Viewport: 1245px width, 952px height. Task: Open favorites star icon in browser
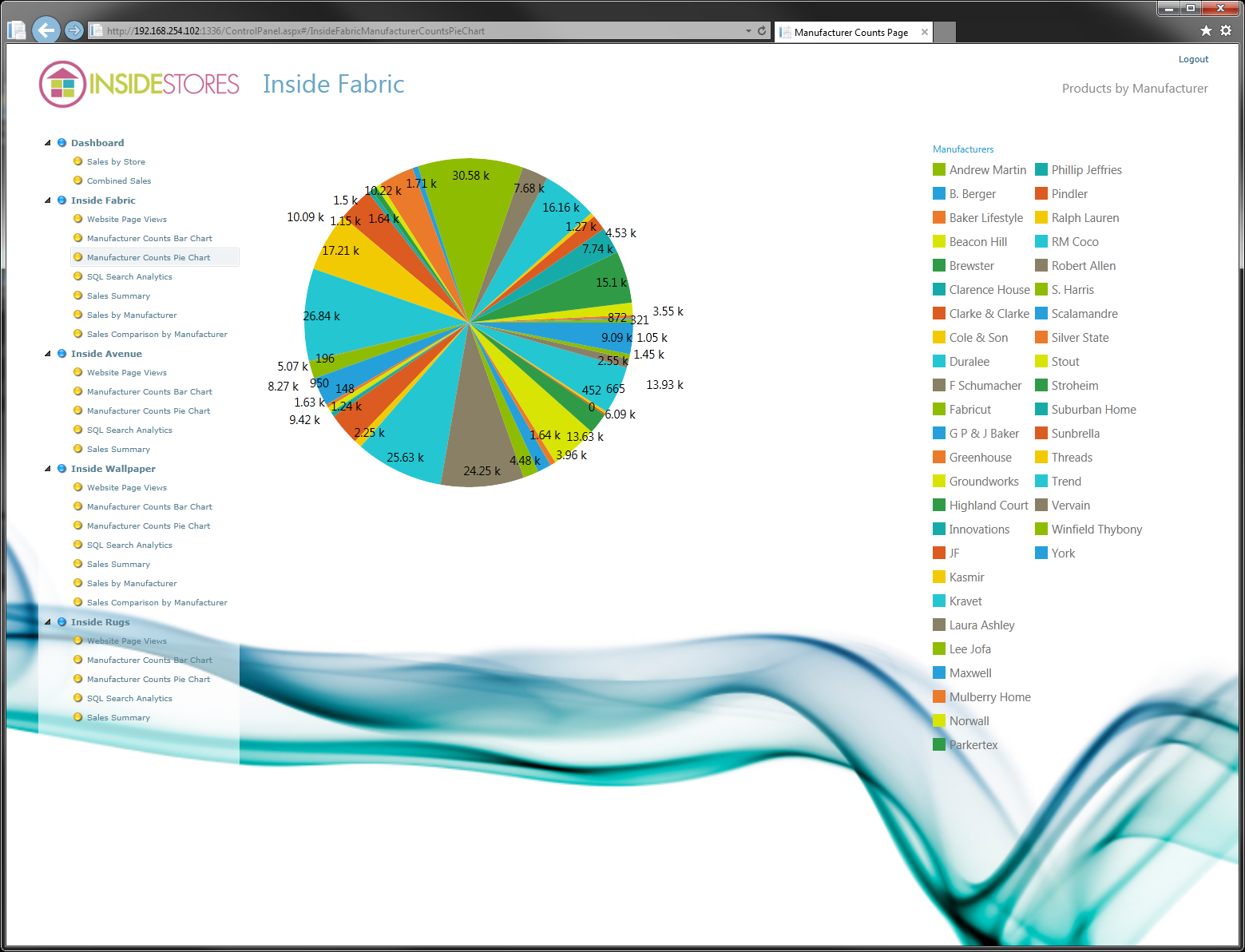(1206, 30)
